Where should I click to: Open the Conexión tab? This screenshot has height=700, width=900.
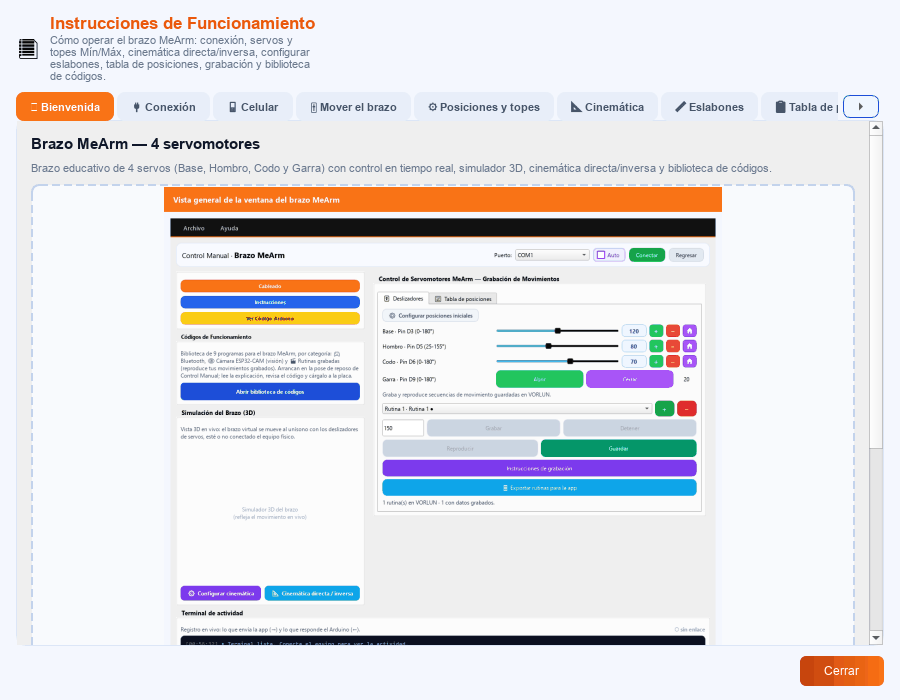164,107
